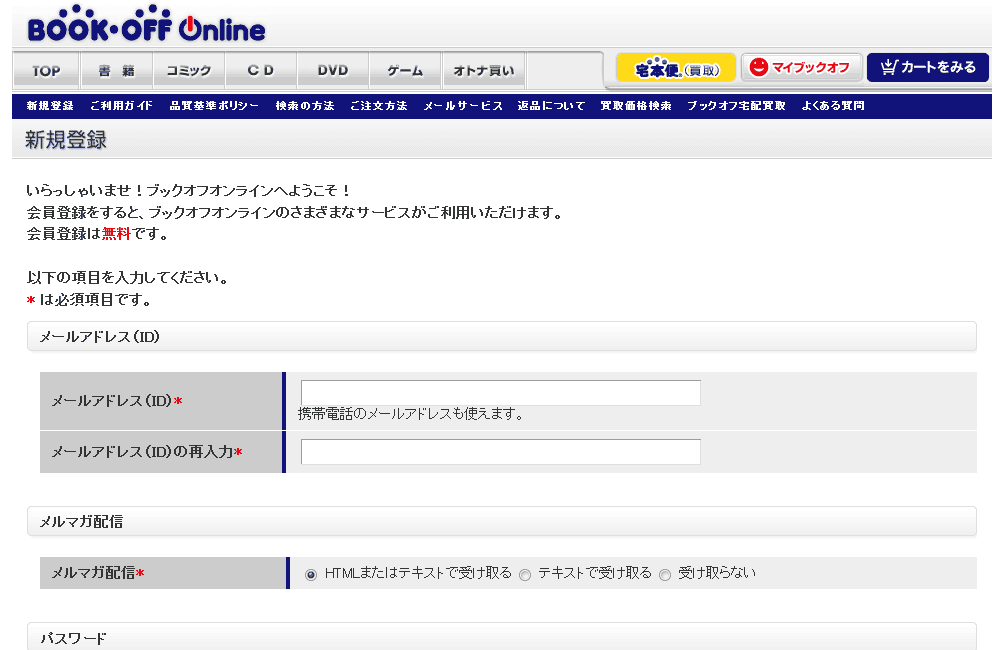Open the 宅本便 (買取) button
Screen dimensions: 1000x650
coord(676,68)
